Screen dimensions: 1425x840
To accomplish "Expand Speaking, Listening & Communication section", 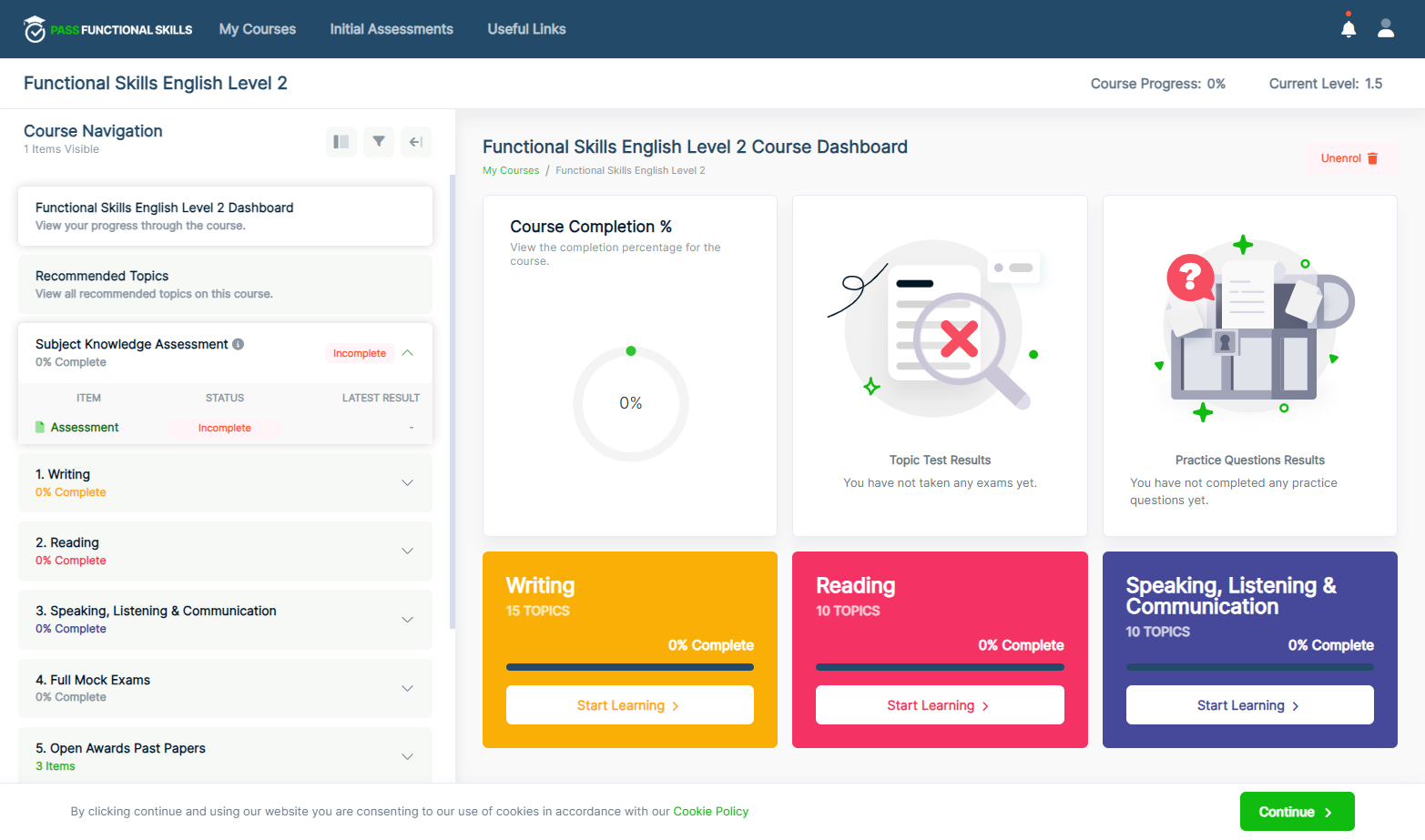I will (x=408, y=620).
